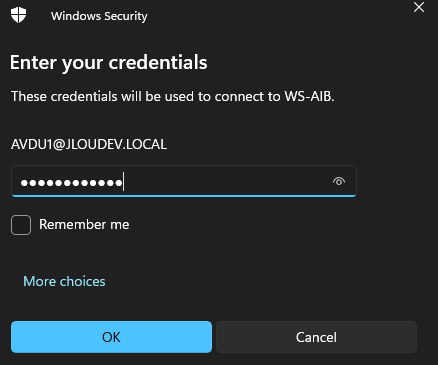Click the Remember me label text
Screen dimensions: 438x365
click(x=84, y=224)
